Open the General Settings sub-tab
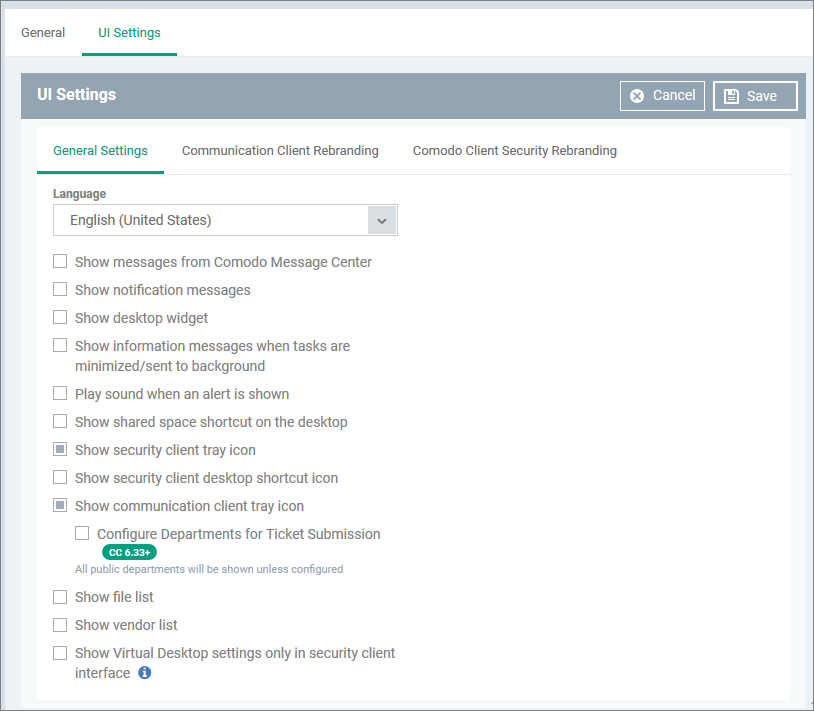This screenshot has width=814, height=711. 100,151
